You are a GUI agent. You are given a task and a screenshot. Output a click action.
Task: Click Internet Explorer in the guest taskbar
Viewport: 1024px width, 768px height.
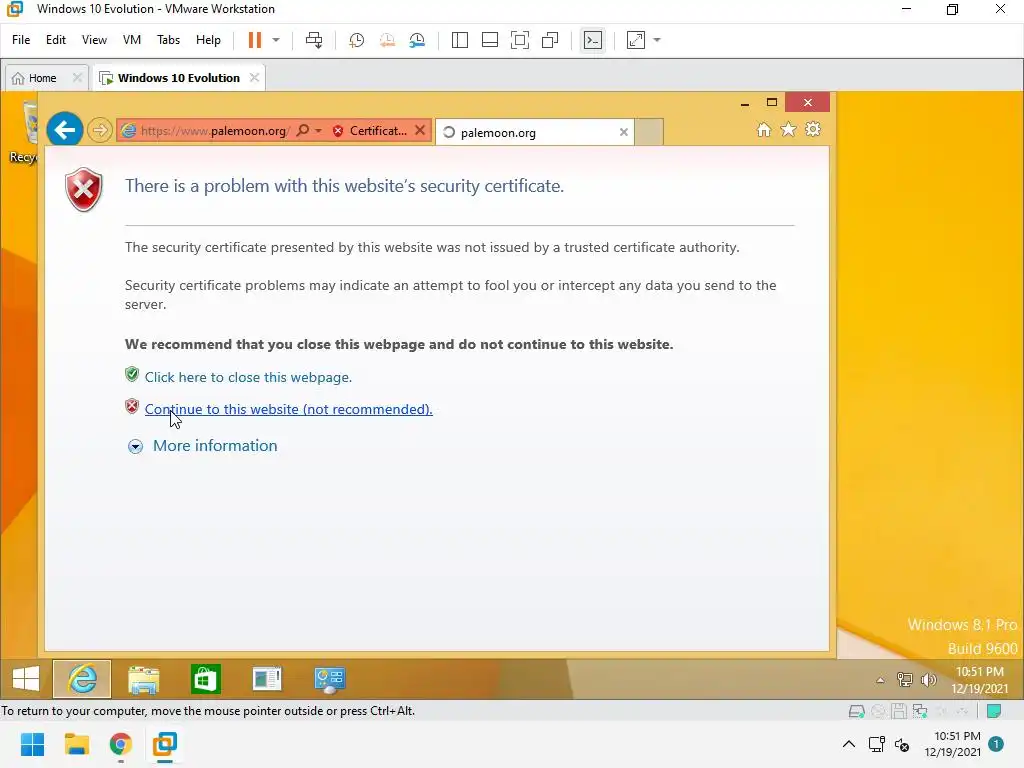[82, 679]
